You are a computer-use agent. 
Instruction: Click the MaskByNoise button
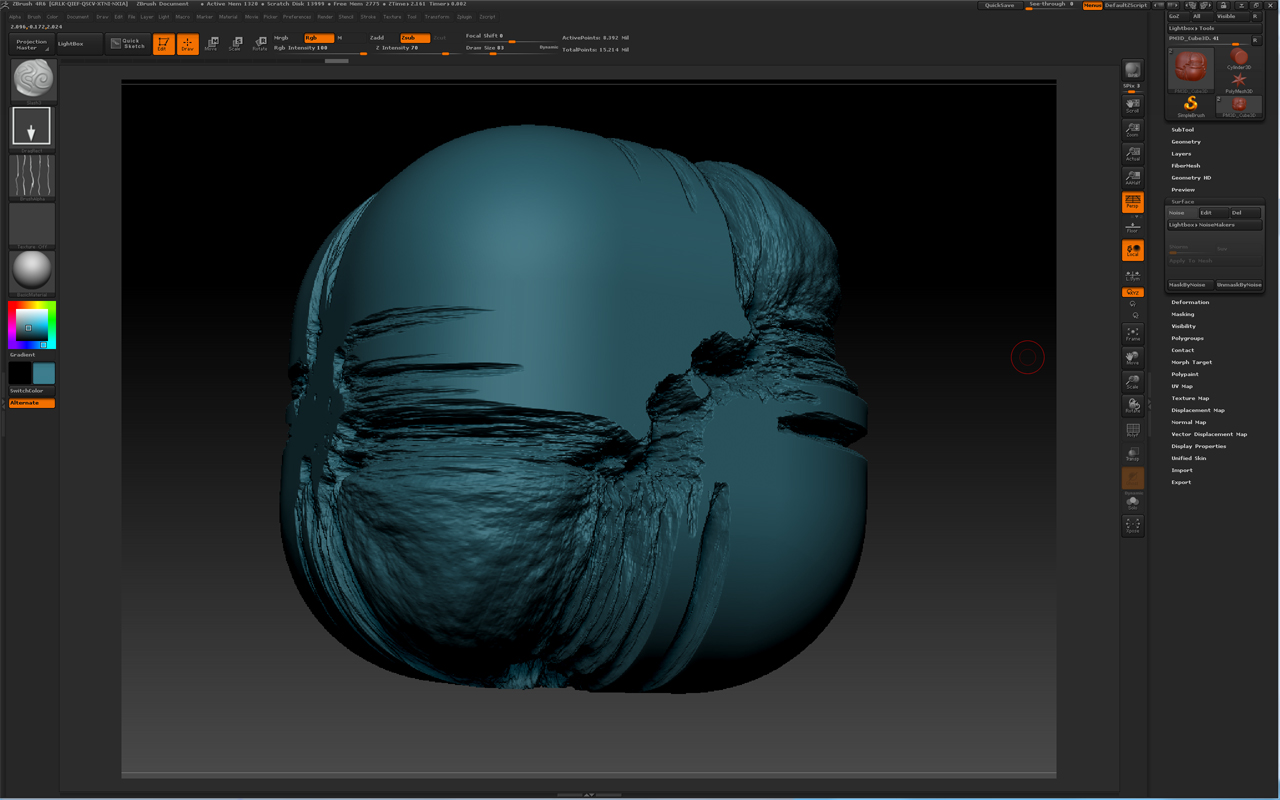coord(1189,285)
